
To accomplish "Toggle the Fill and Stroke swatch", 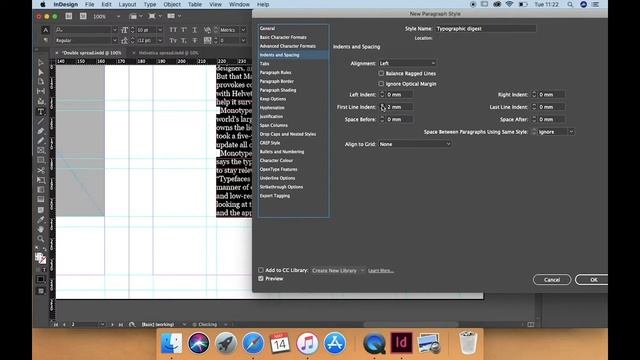I will 40,258.
